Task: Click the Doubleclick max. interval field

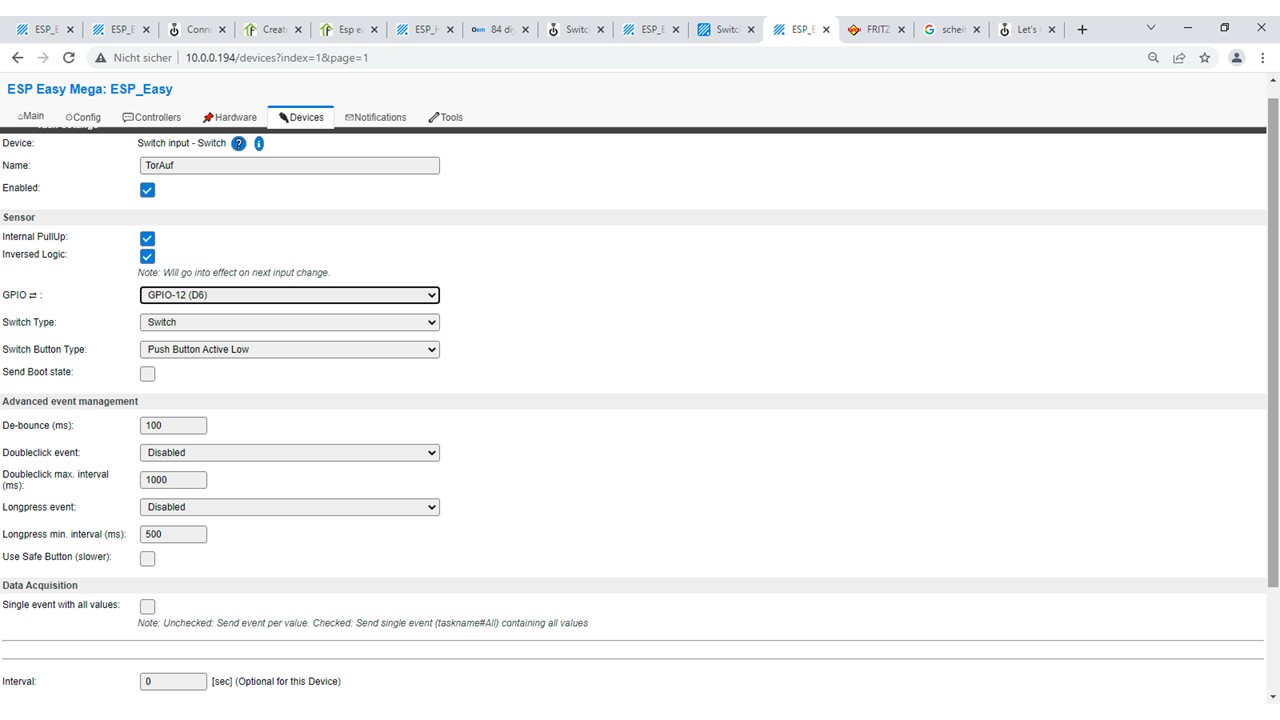Action: point(173,479)
